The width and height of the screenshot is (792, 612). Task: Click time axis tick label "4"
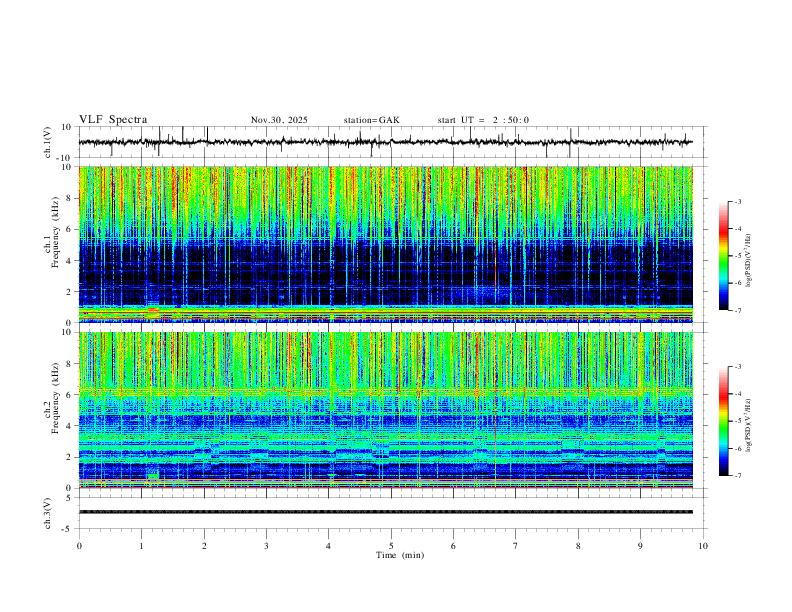[x=329, y=546]
